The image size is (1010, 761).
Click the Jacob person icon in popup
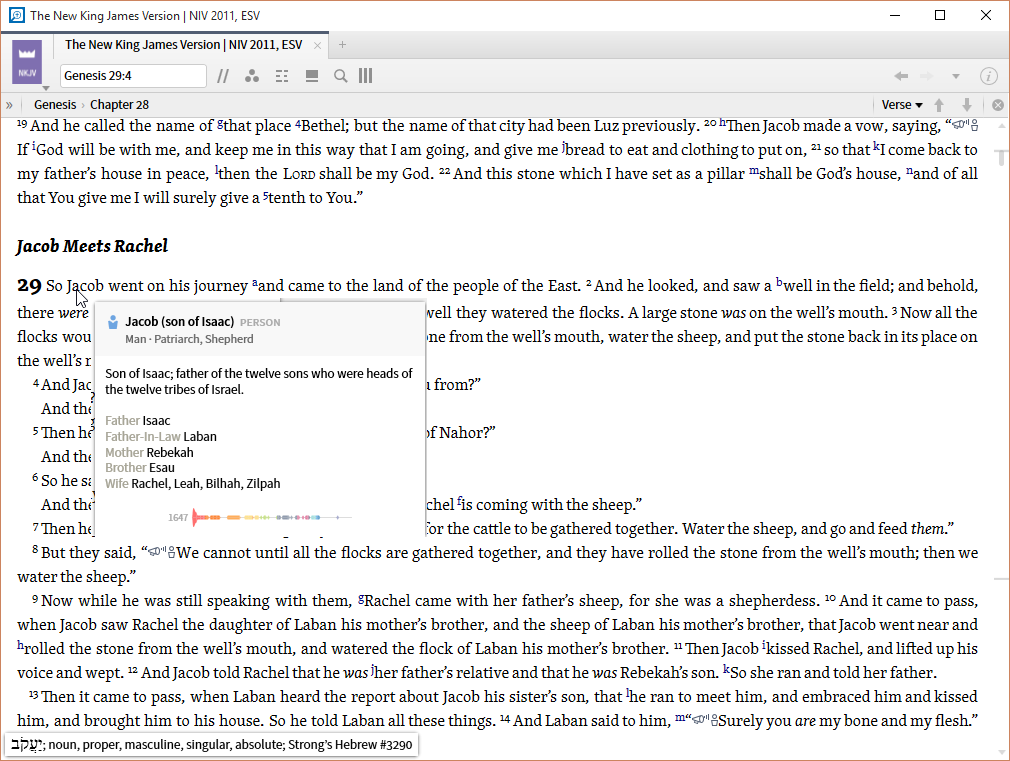pyautogui.click(x=113, y=322)
